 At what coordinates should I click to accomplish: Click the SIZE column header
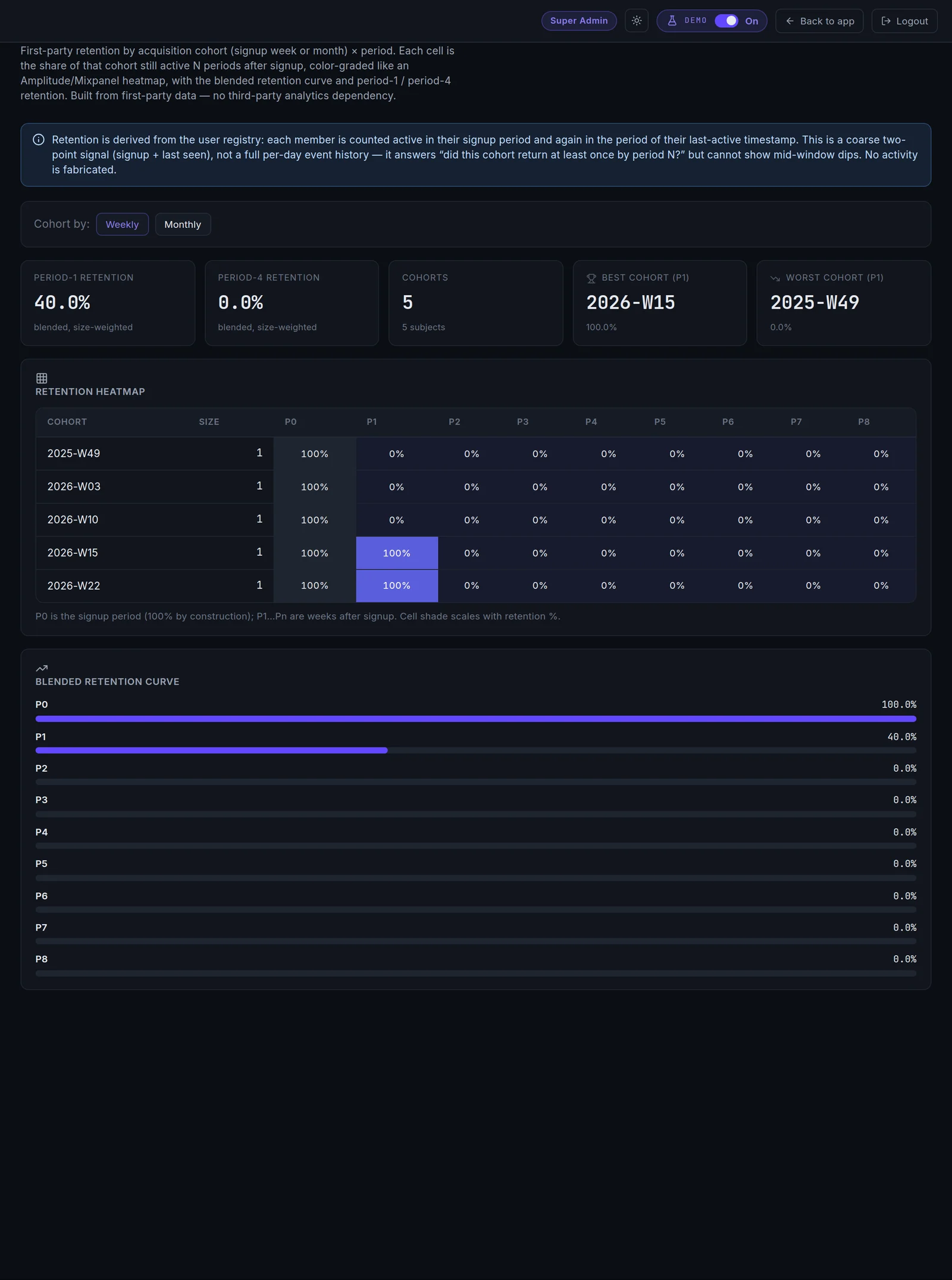209,422
